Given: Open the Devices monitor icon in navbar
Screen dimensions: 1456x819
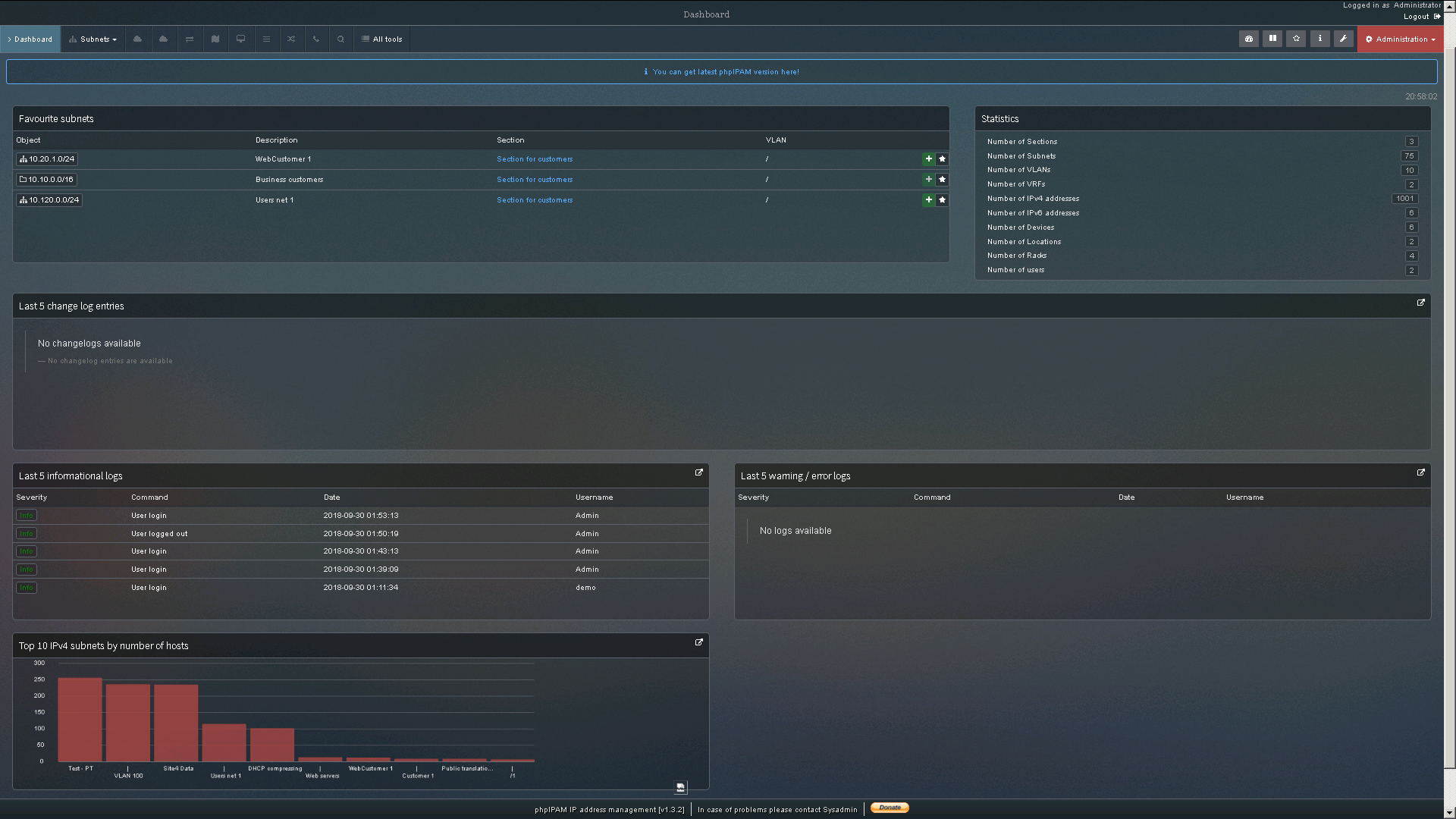Looking at the screenshot, I should (x=241, y=39).
